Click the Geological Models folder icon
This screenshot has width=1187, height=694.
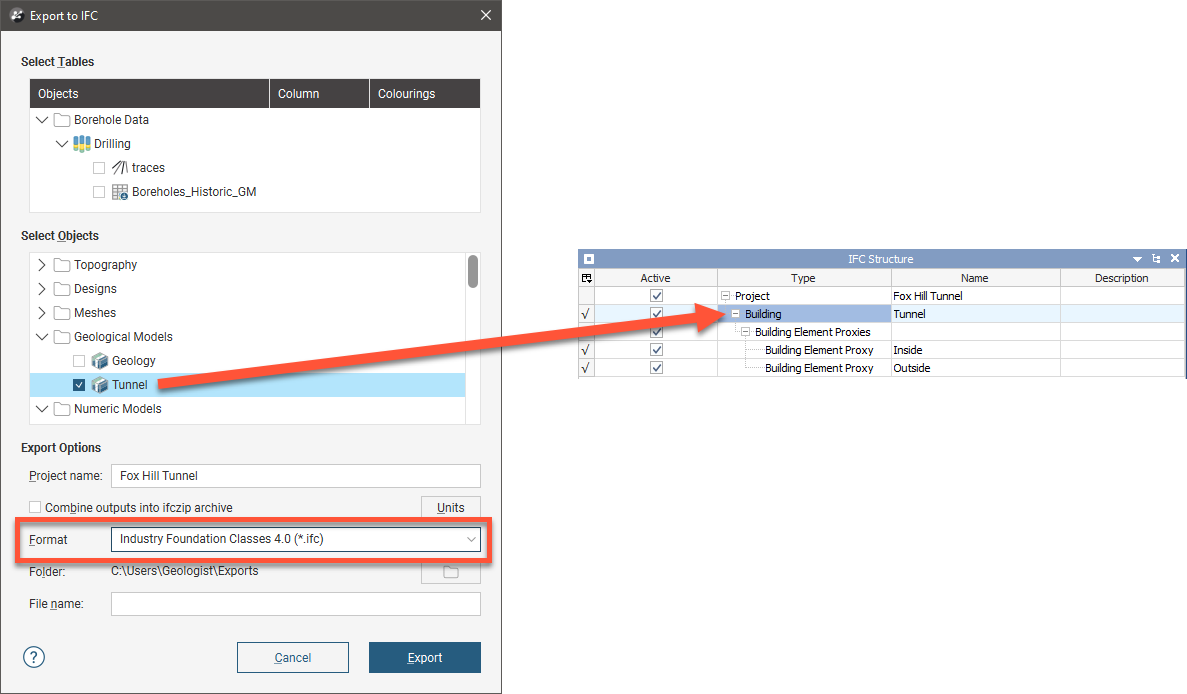click(x=62, y=337)
